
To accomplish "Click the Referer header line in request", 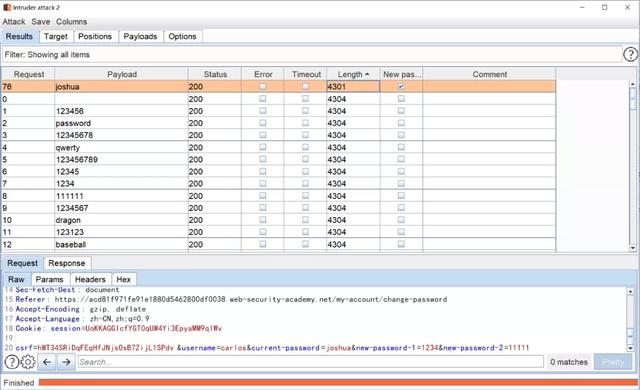I will (x=231, y=299).
